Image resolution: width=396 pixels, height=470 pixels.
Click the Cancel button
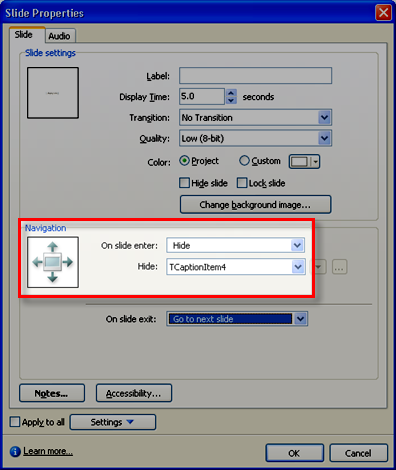pyautogui.click(x=358, y=453)
